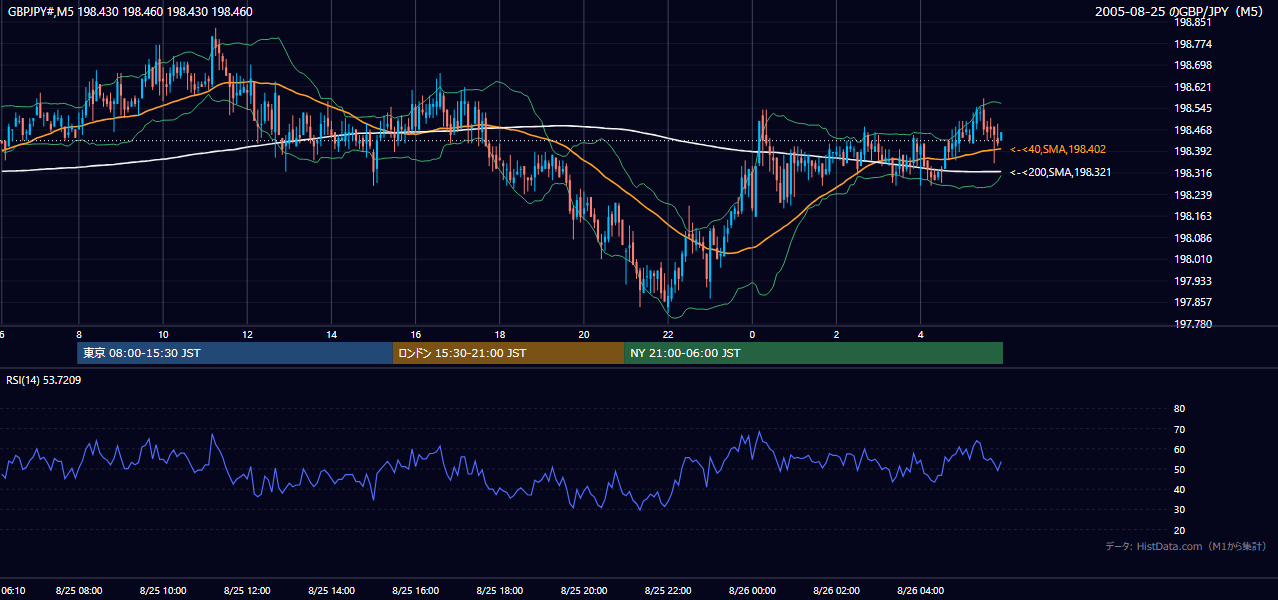The image size is (1278, 600).
Task: Click RSI scale value 70
Action: 1179,429
